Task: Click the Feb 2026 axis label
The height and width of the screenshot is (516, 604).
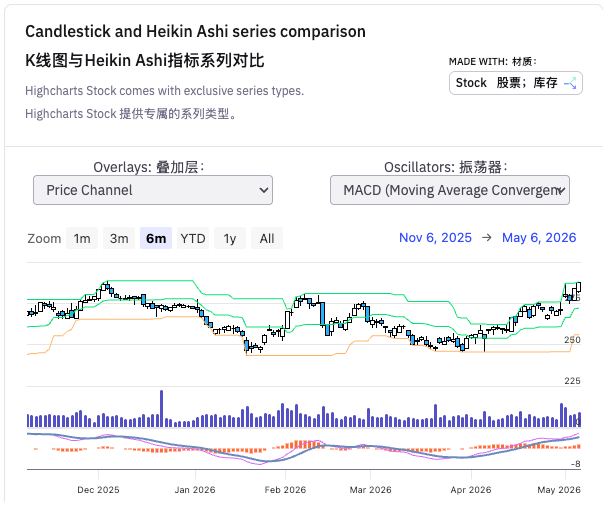Action: [285, 490]
